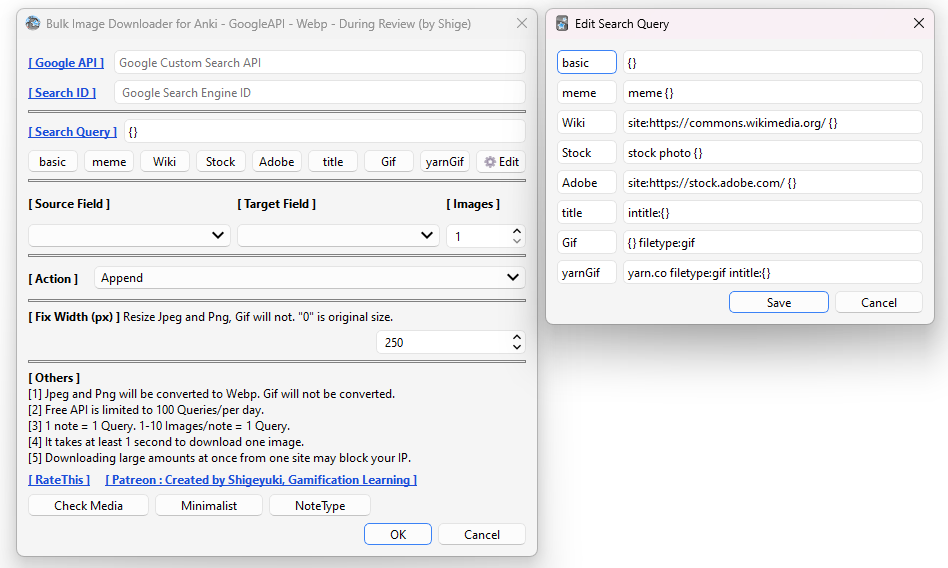The height and width of the screenshot is (568, 948).
Task: Close the Bulk Image Downloader window
Action: tap(521, 23)
